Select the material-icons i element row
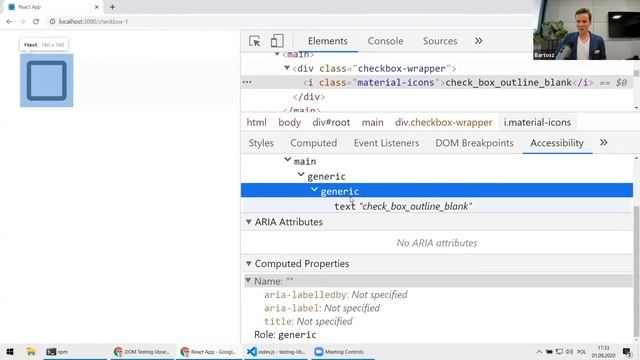Screen dimensions: 640x360 click(x=437, y=82)
